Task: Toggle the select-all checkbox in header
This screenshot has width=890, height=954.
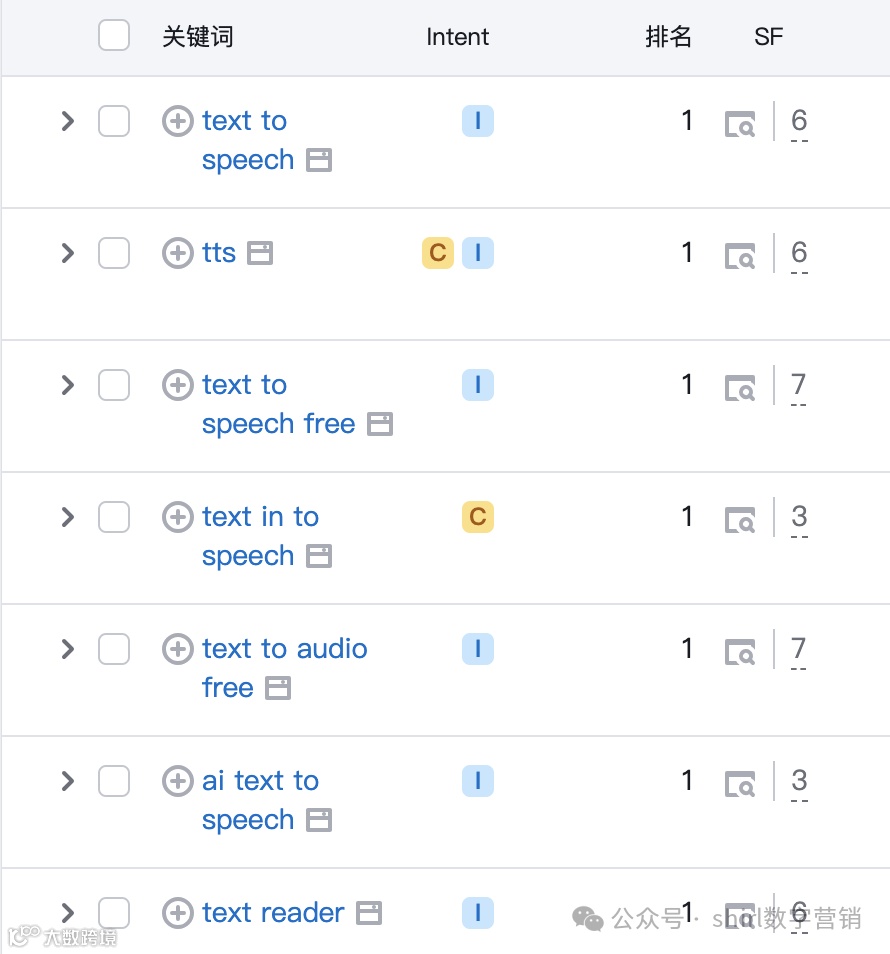Action: click(x=114, y=35)
